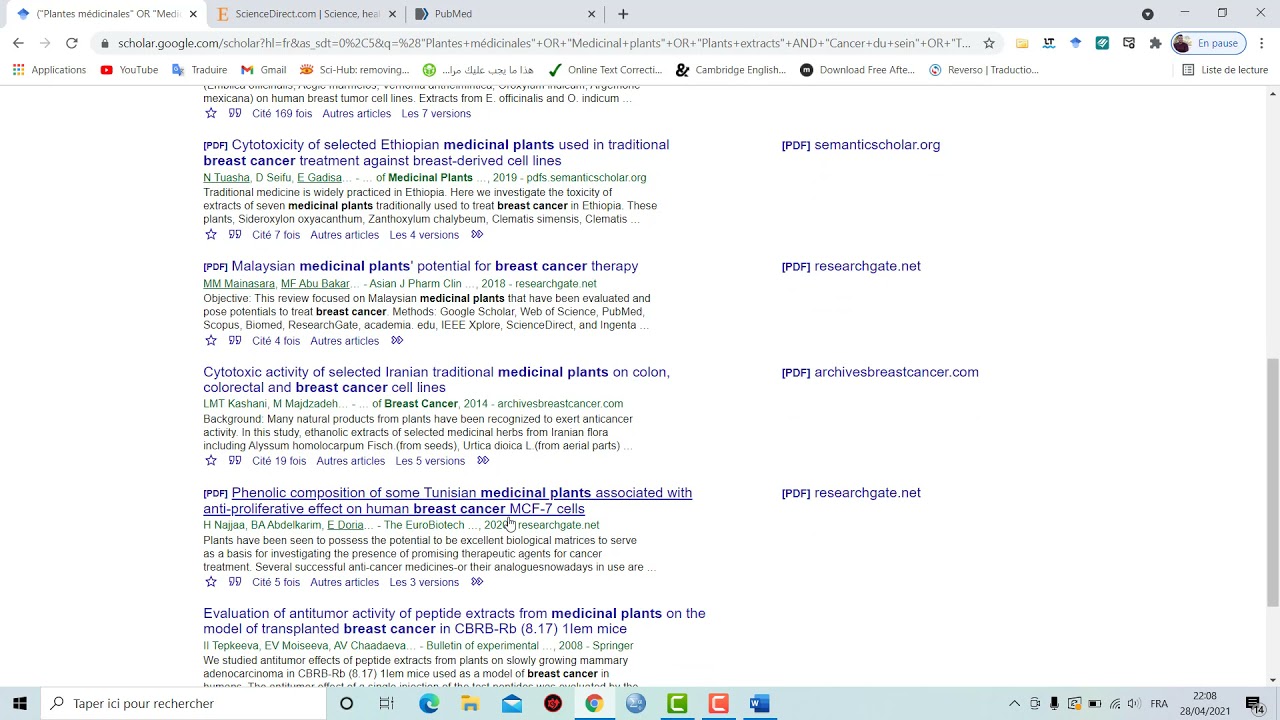Viewport: 1280px width, 720px height.
Task: View 'Cité 19 fois' citing articles
Action: 279,461
